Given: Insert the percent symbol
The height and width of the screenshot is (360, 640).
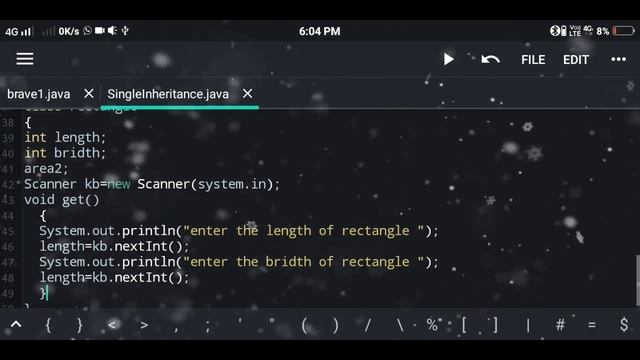Looking at the screenshot, I should coord(431,325).
